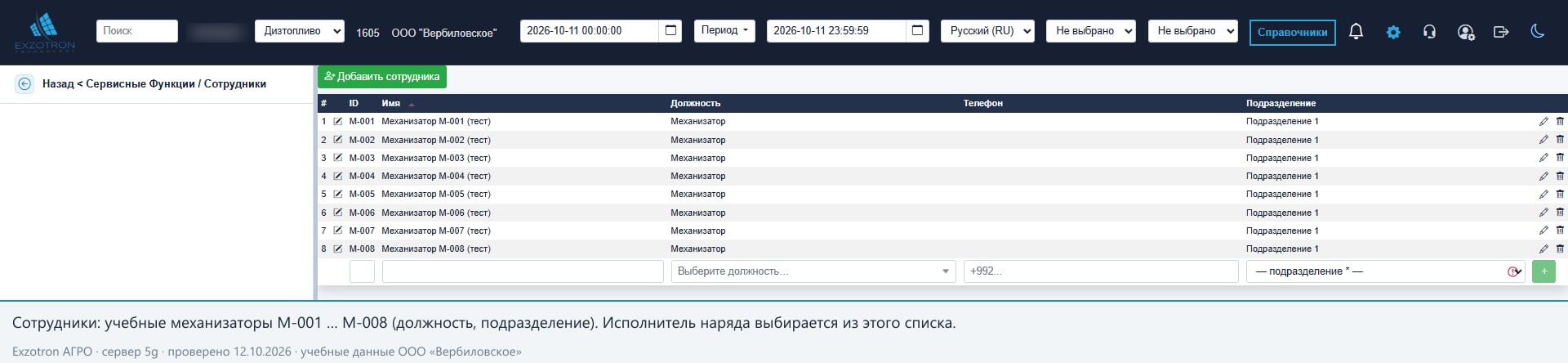Toggle dark mode moon icon
The width and height of the screenshot is (1568, 363).
coord(1537,32)
